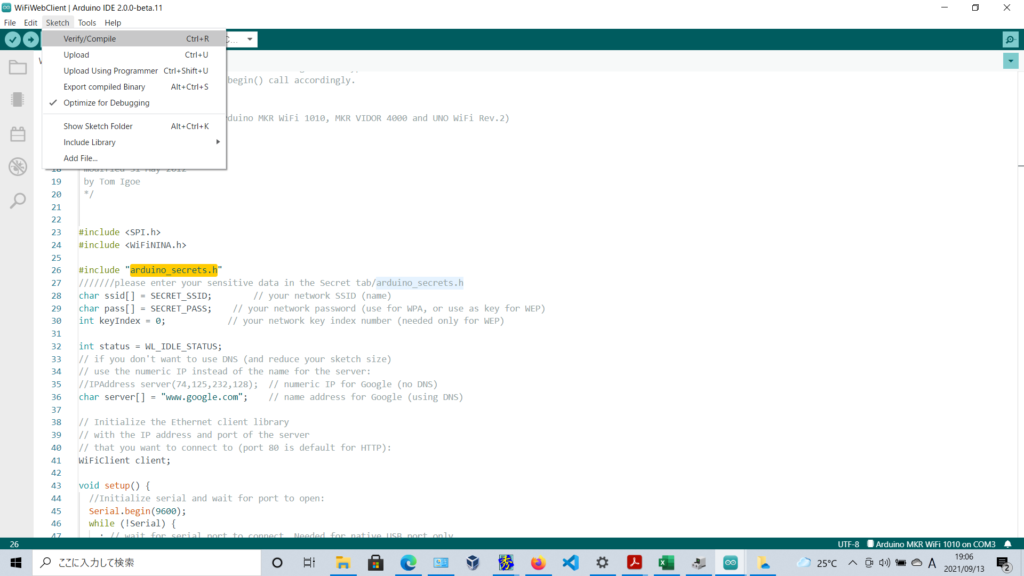Image resolution: width=1024 pixels, height=576 pixels.
Task: Open the Tools menu
Action: click(87, 22)
